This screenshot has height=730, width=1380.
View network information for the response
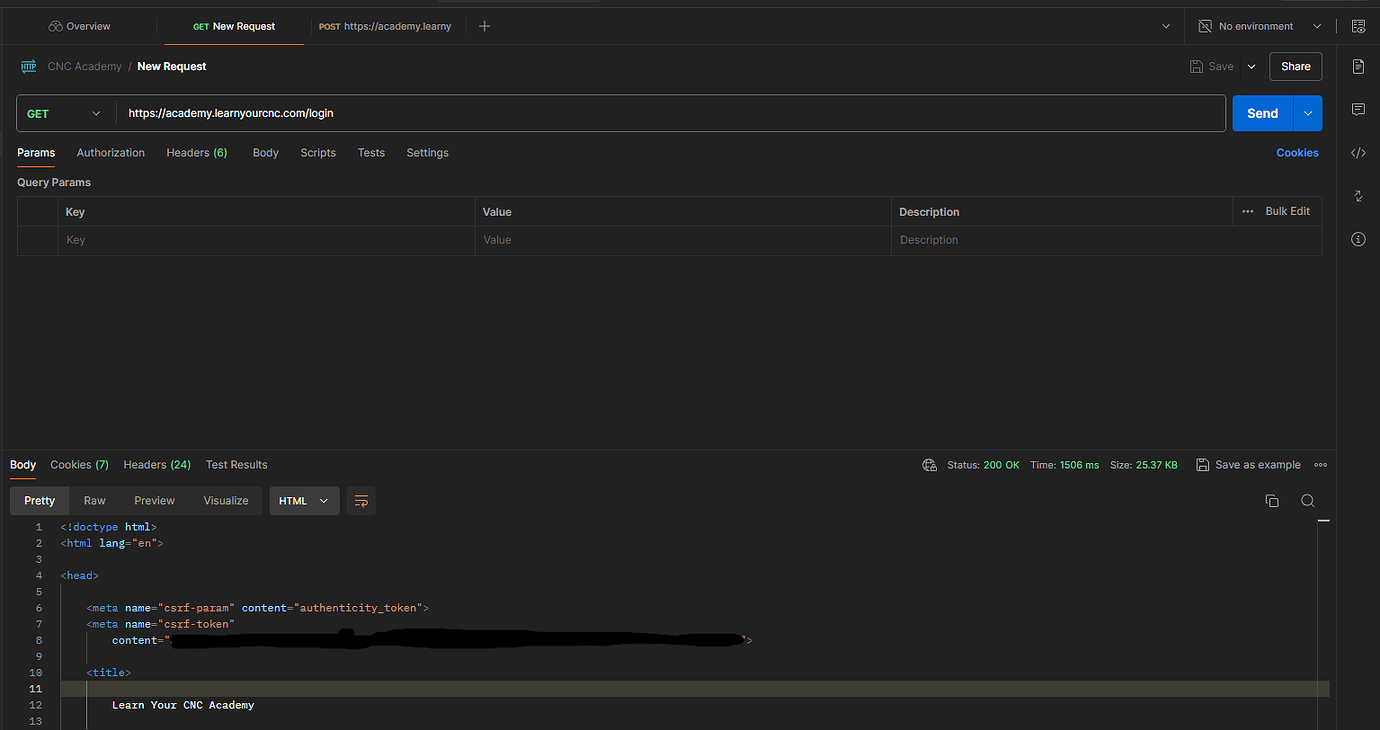[x=929, y=464]
